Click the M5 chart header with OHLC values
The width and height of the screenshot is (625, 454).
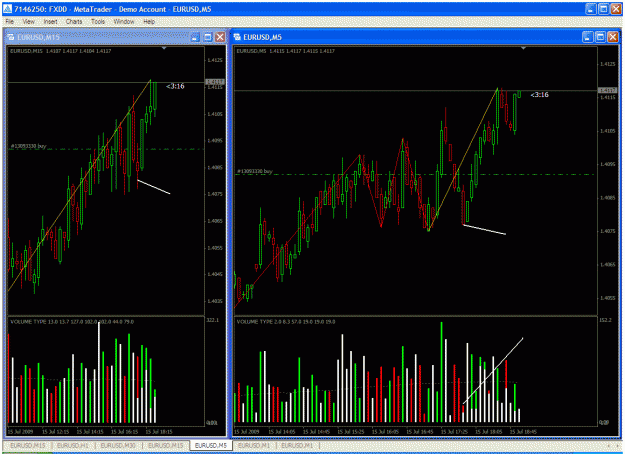click(x=286, y=51)
